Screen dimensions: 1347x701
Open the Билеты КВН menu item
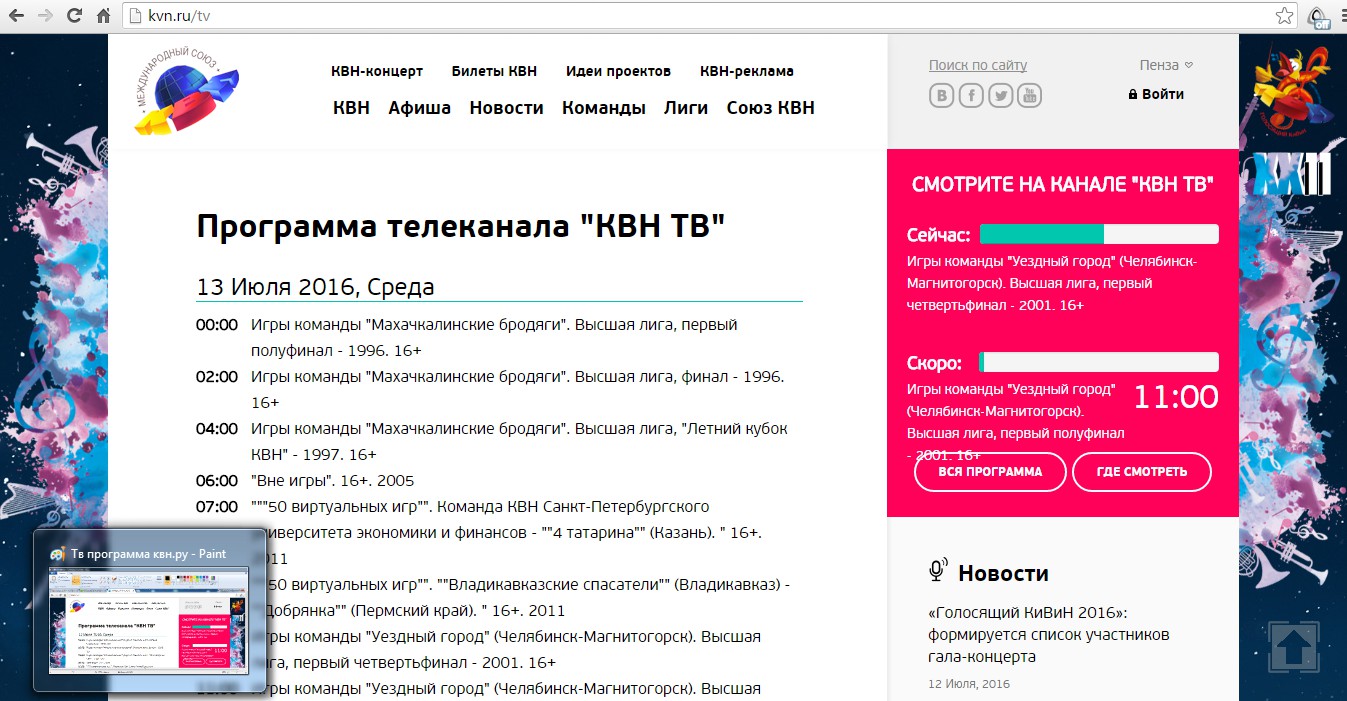click(x=494, y=71)
